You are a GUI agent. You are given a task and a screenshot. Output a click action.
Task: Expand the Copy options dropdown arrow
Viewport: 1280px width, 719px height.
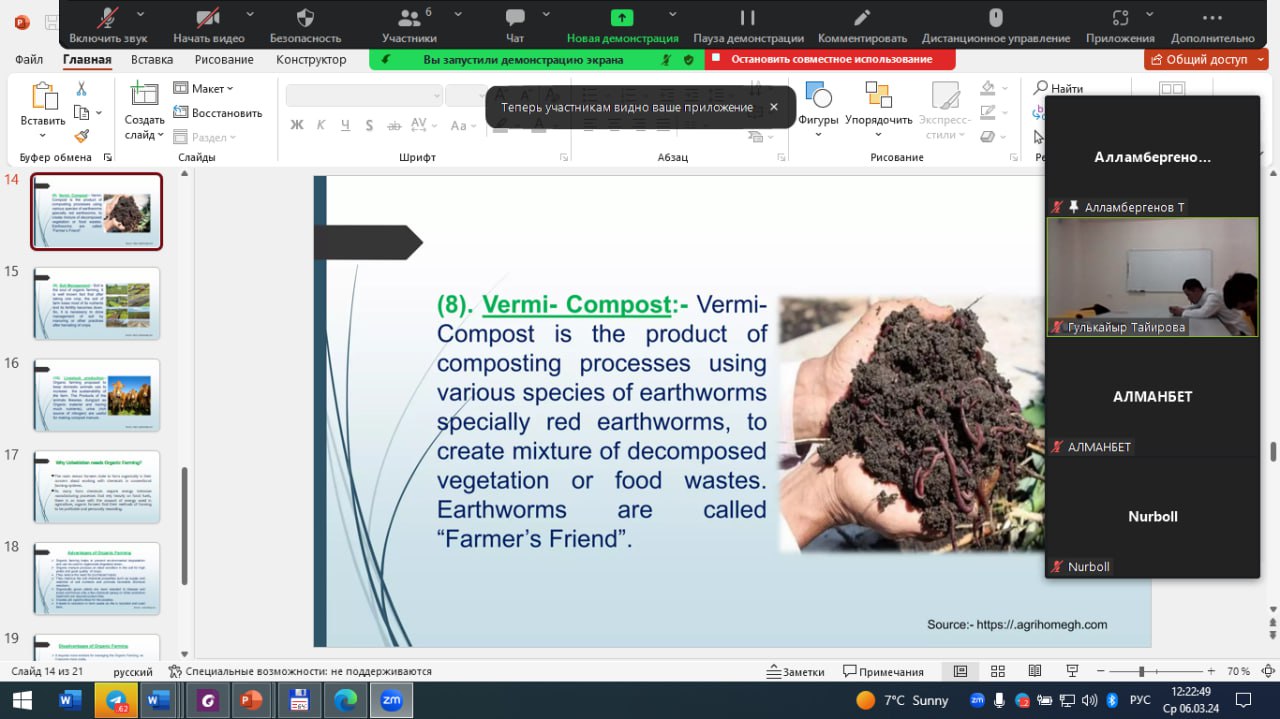coord(99,113)
